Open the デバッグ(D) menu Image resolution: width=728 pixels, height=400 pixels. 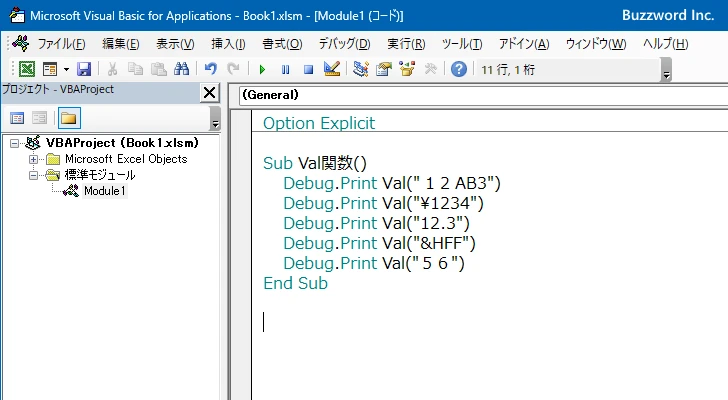click(x=344, y=44)
